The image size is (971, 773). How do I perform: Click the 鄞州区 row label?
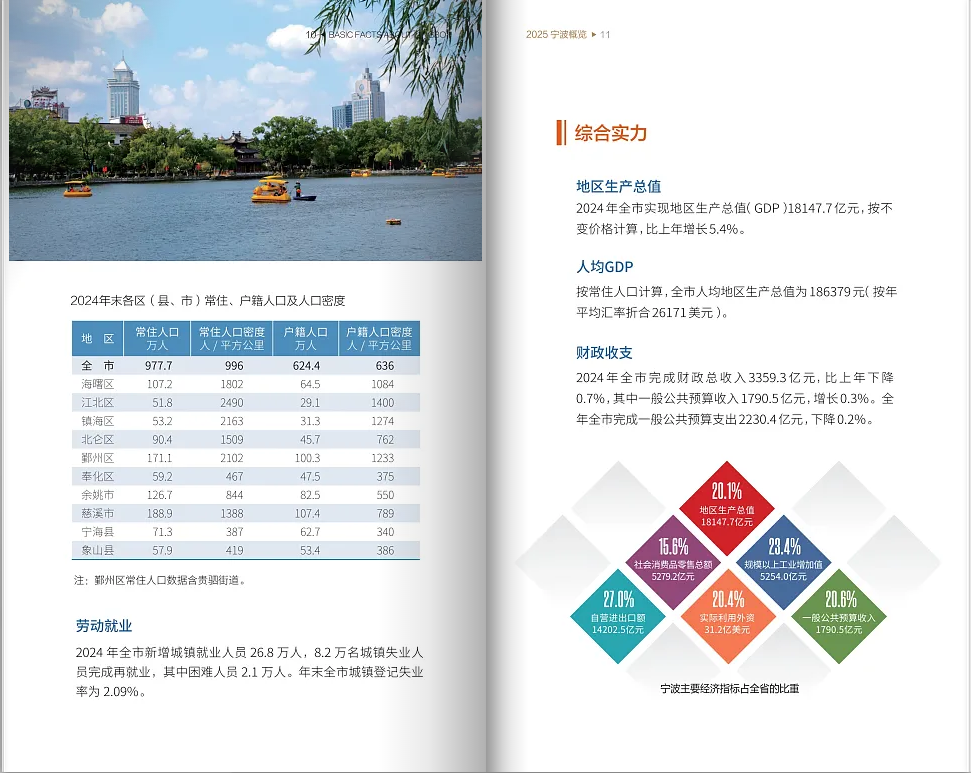[x=98, y=457]
